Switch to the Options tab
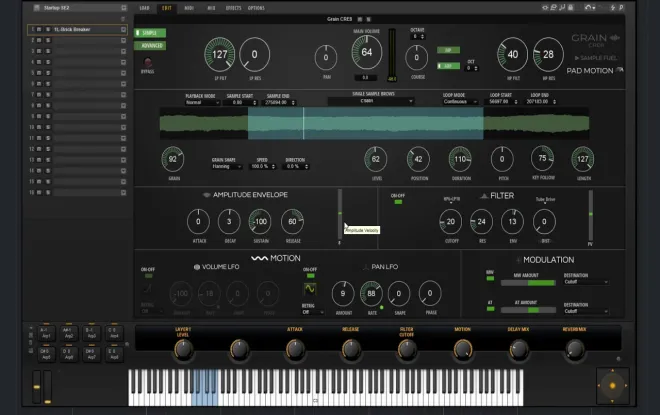Screen dimensions: 660x415 click(x=256, y=8)
